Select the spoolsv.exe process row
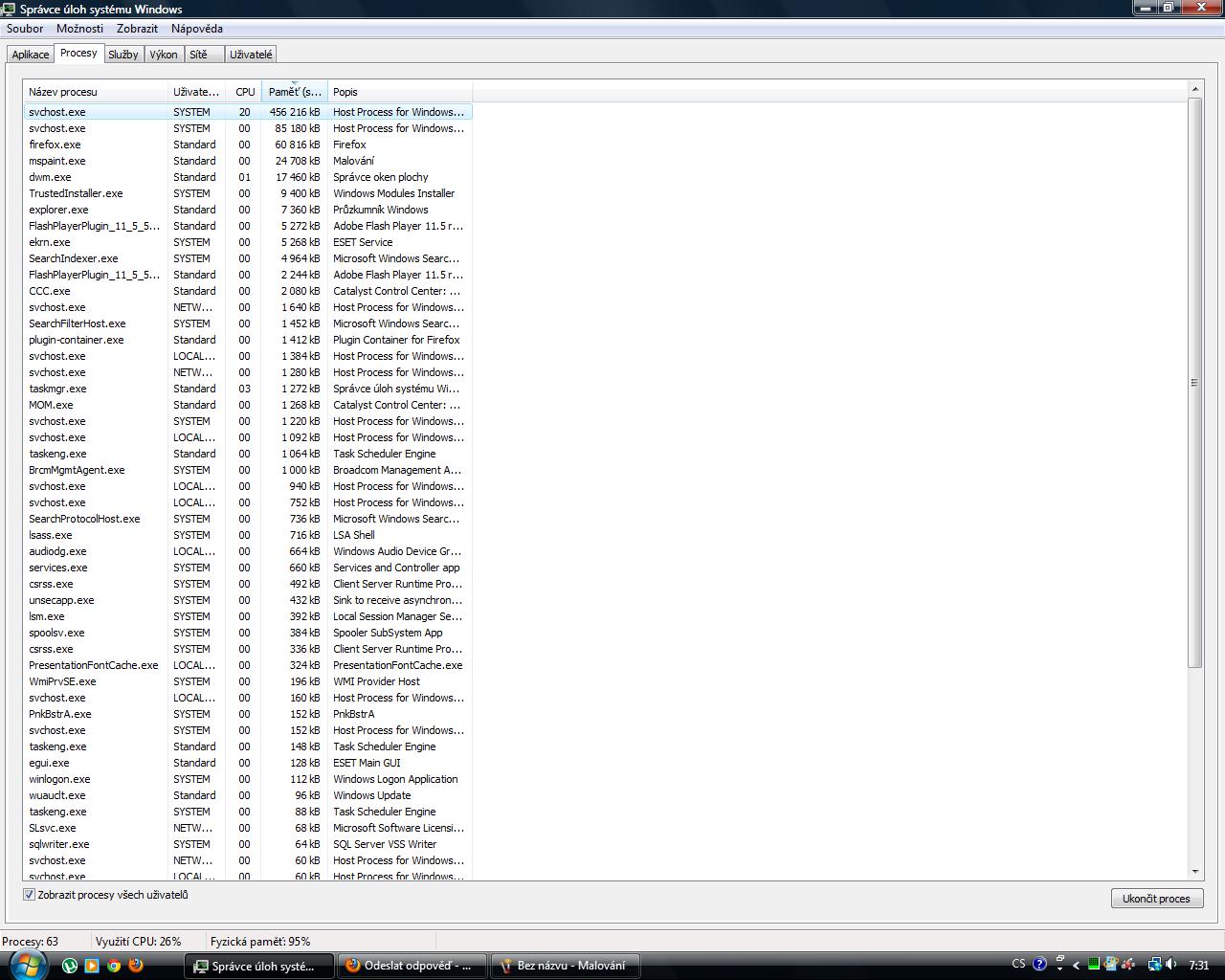 click(248, 633)
